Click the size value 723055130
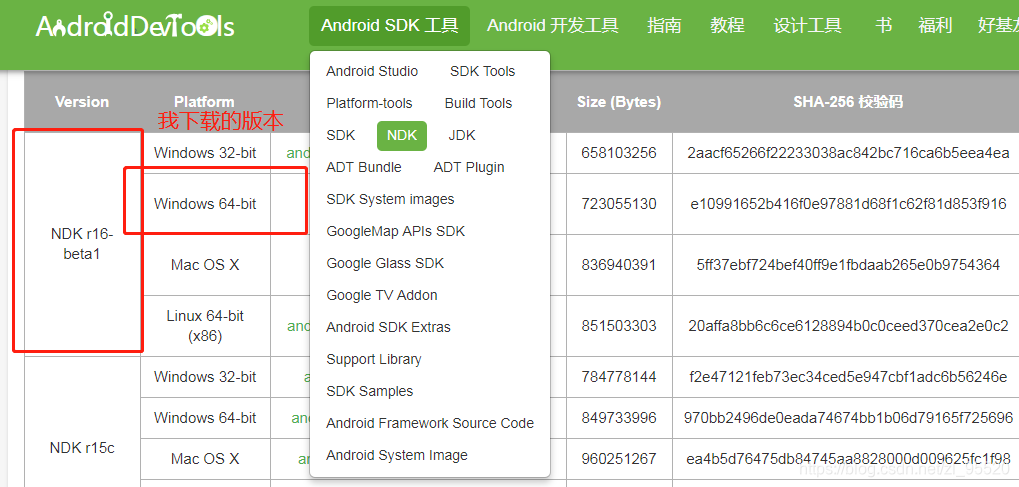Viewport: 1019px width, 487px height. coord(619,204)
